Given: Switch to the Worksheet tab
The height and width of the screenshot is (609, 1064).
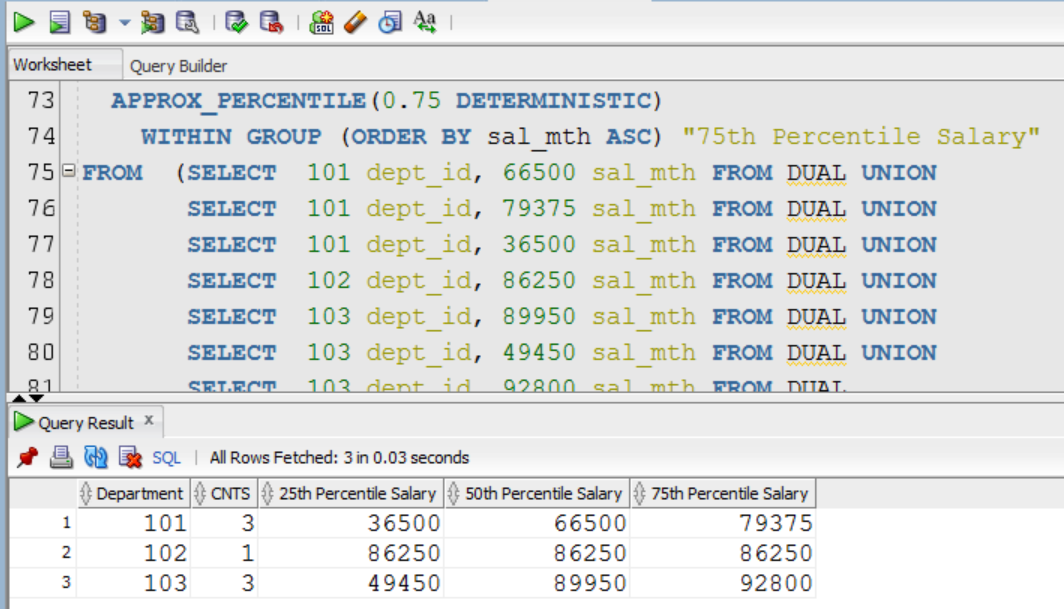Looking at the screenshot, I should [52, 65].
